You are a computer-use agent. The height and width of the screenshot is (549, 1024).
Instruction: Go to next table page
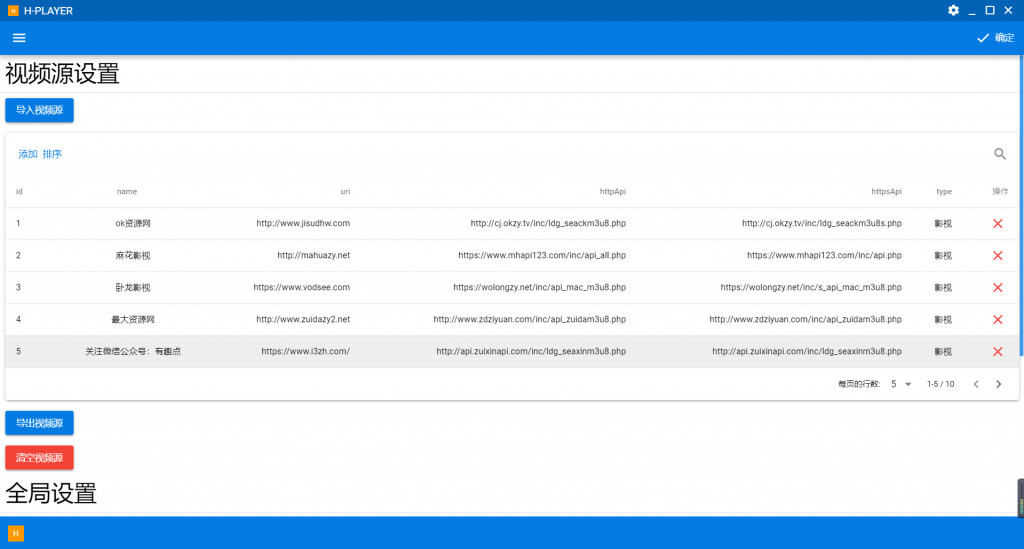click(999, 384)
